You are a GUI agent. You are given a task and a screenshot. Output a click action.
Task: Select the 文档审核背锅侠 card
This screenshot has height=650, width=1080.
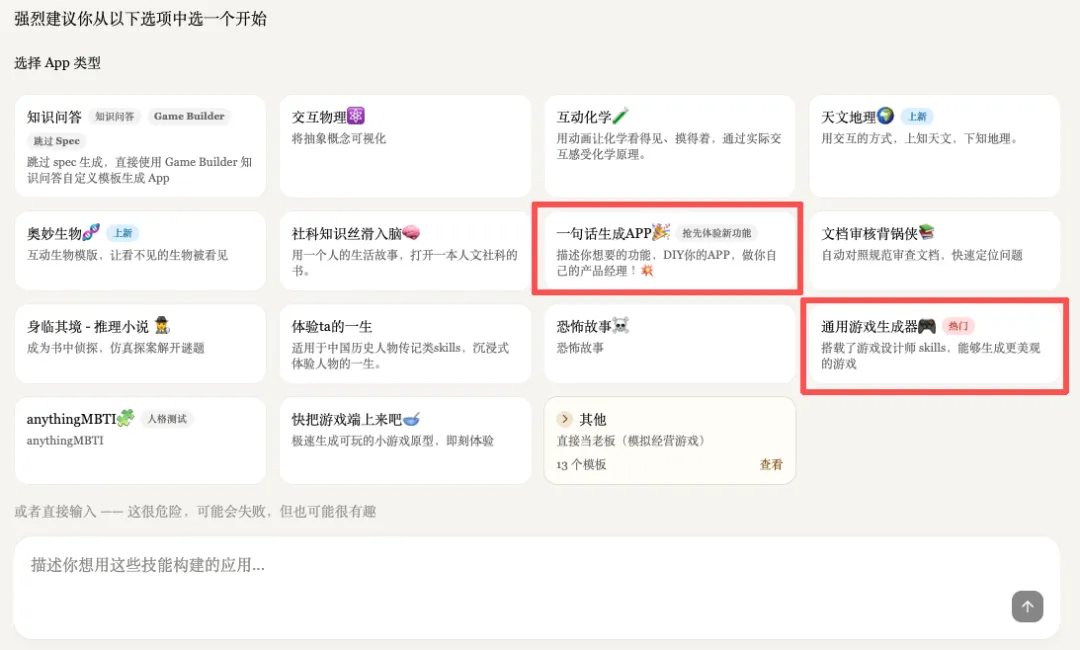[934, 251]
